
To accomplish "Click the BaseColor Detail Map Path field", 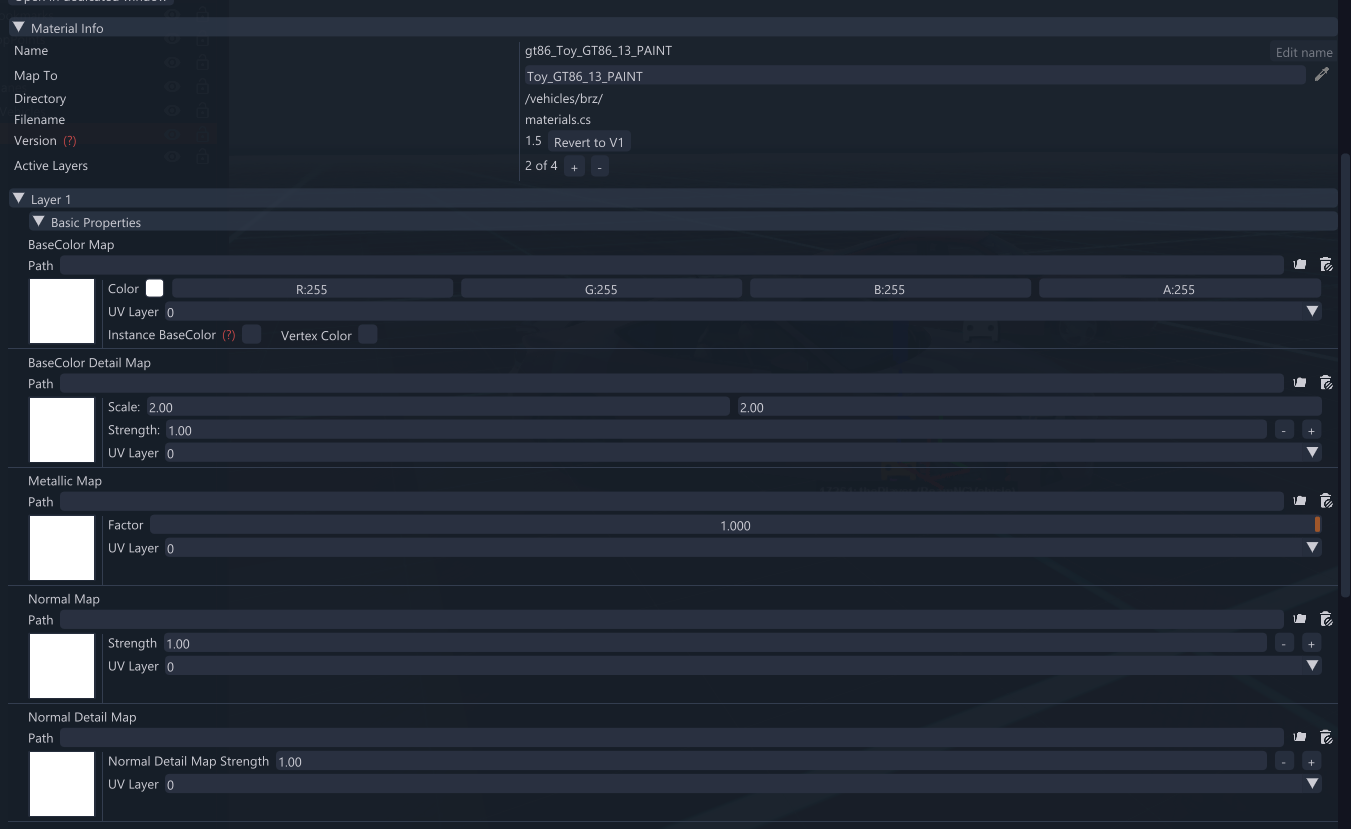I will tap(672, 383).
